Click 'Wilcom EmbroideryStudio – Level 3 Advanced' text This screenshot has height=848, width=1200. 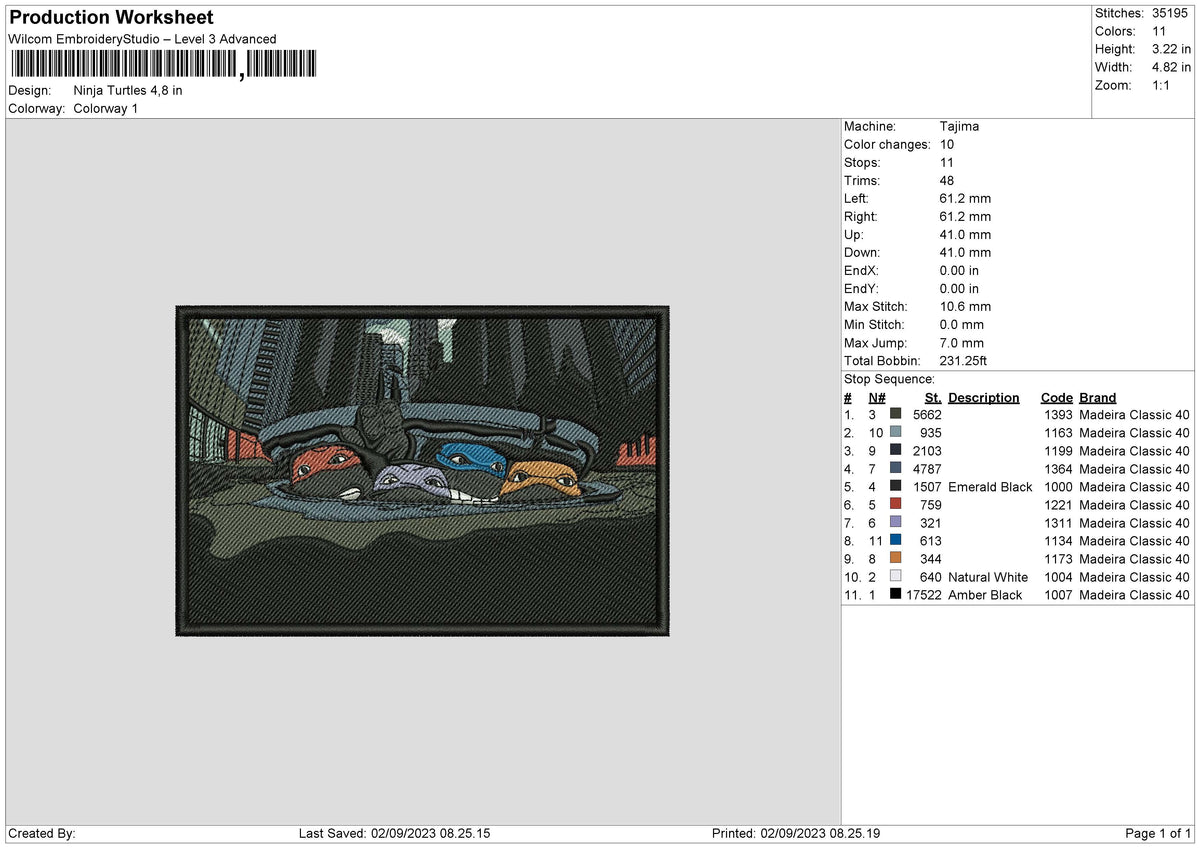point(142,39)
